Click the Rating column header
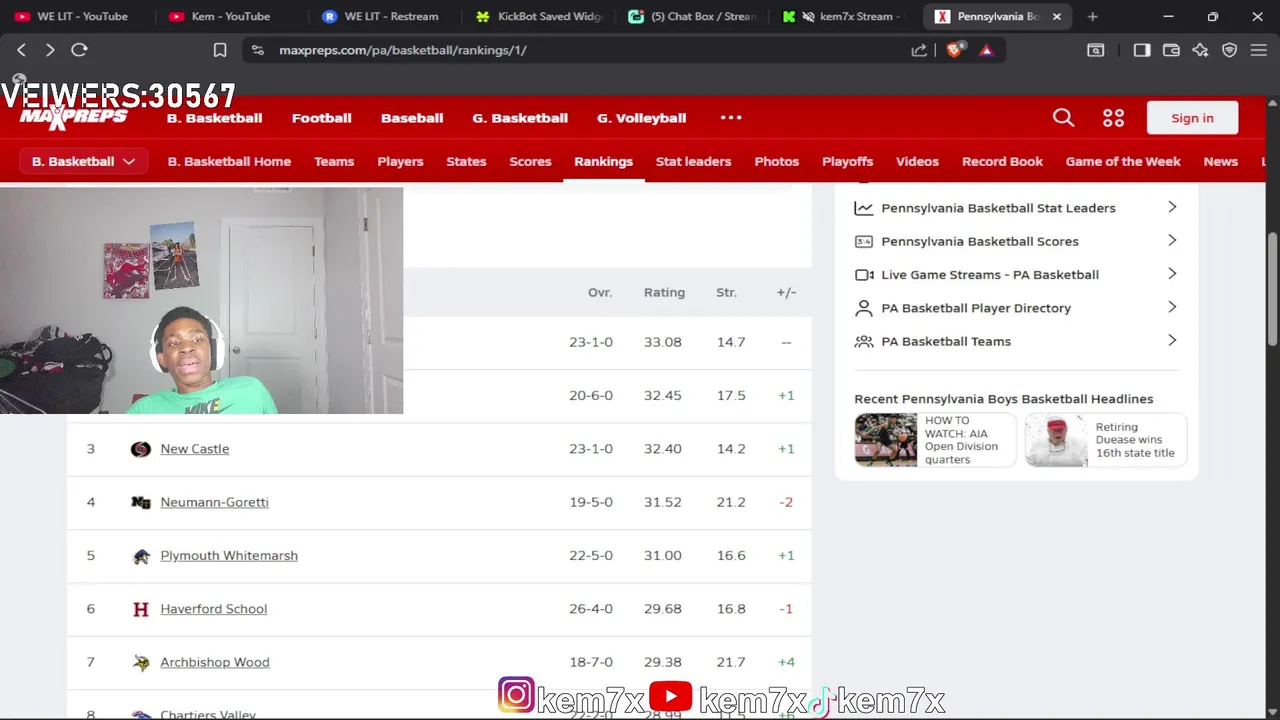This screenshot has height=720, width=1280. [664, 292]
